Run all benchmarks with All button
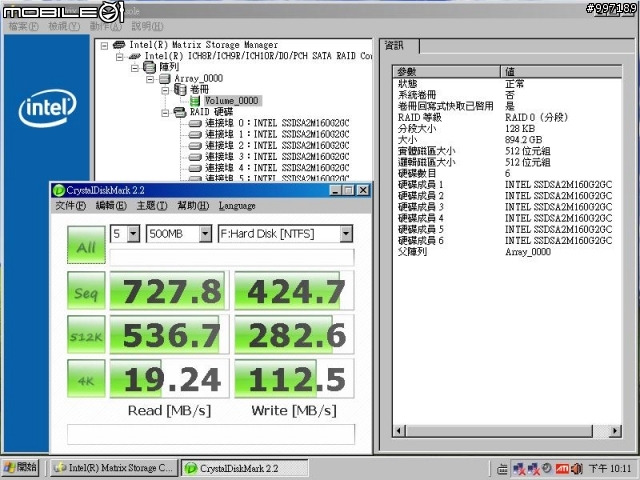 click(x=86, y=245)
